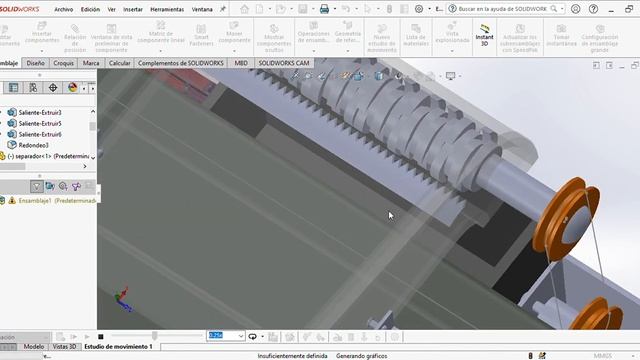Click the Insuficientemente definida status text
The width and height of the screenshot is (640, 360).
click(x=292, y=356)
